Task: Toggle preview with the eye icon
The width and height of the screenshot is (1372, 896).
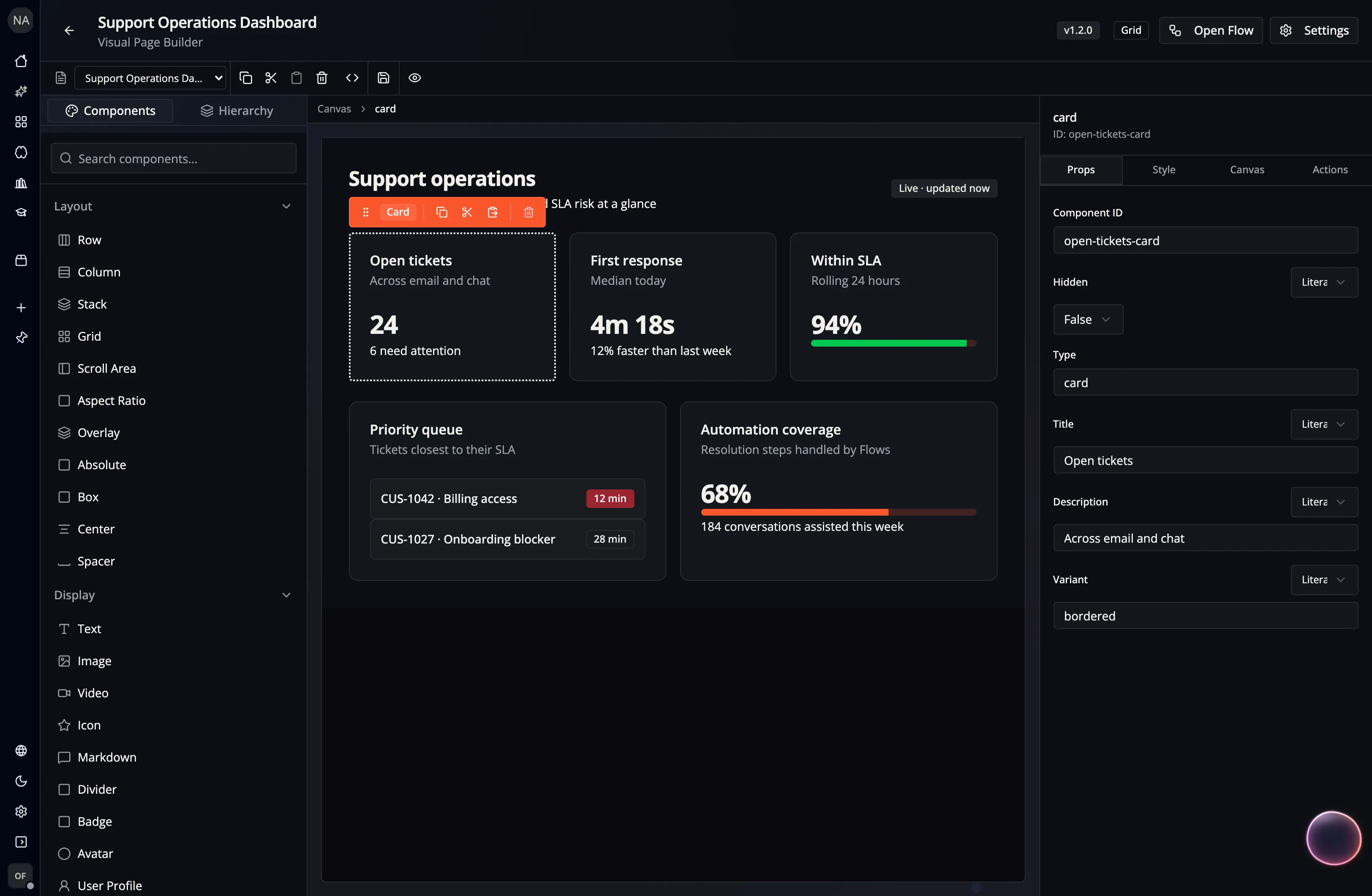Action: click(x=414, y=78)
